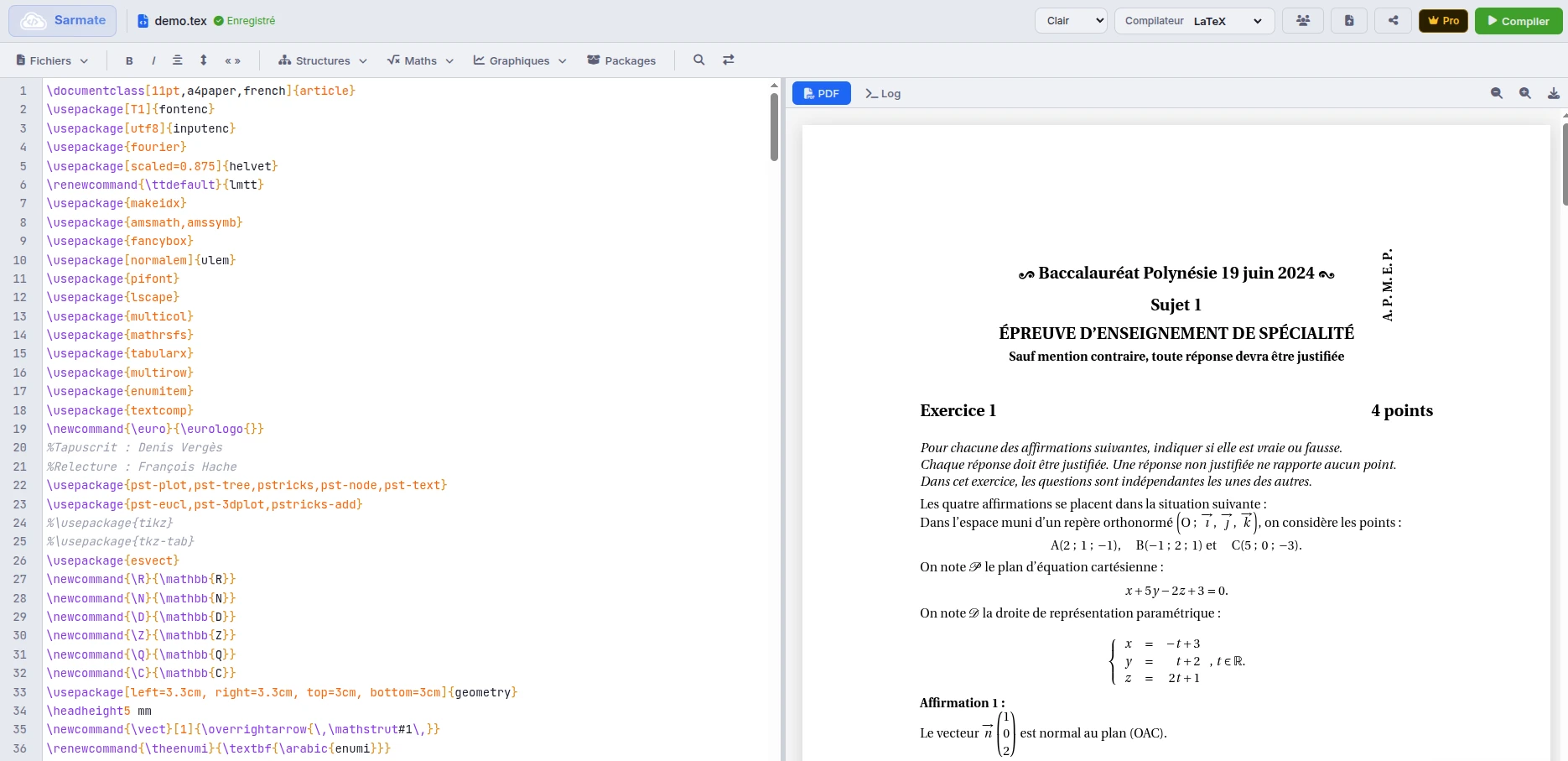This screenshot has width=1568, height=761.
Task: Expand the Maths menu
Action: 419,60
